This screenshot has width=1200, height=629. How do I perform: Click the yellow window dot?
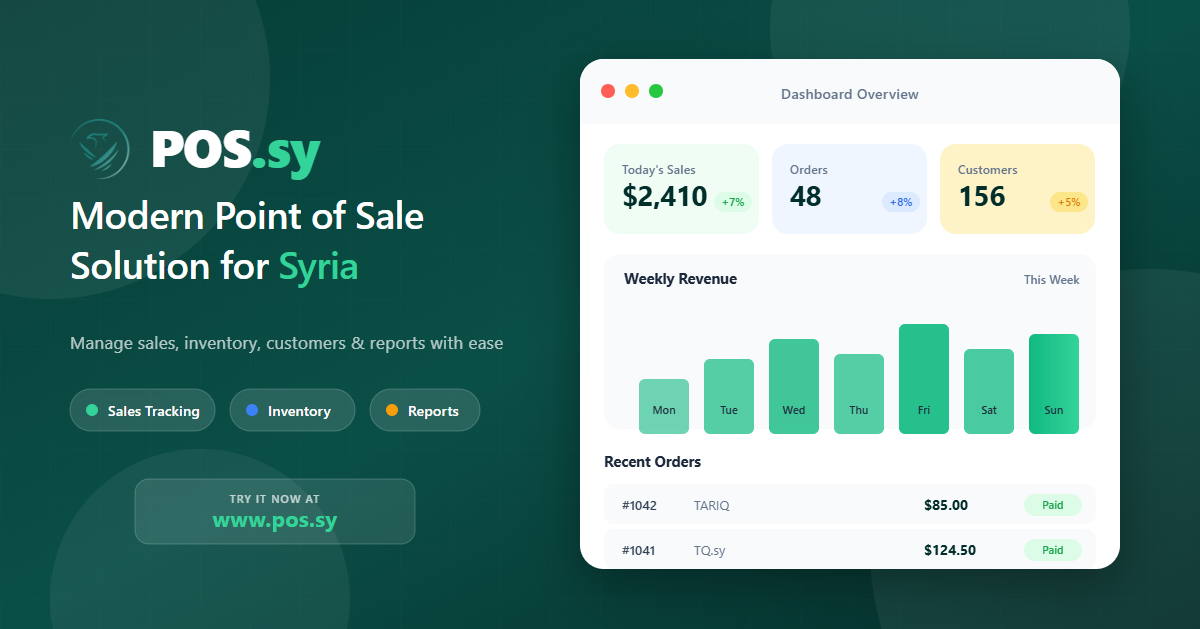click(632, 91)
